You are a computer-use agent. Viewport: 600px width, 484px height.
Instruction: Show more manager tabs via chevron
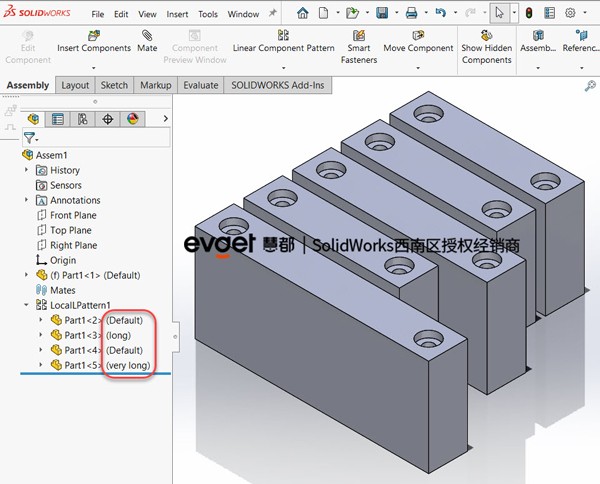[x=166, y=119]
